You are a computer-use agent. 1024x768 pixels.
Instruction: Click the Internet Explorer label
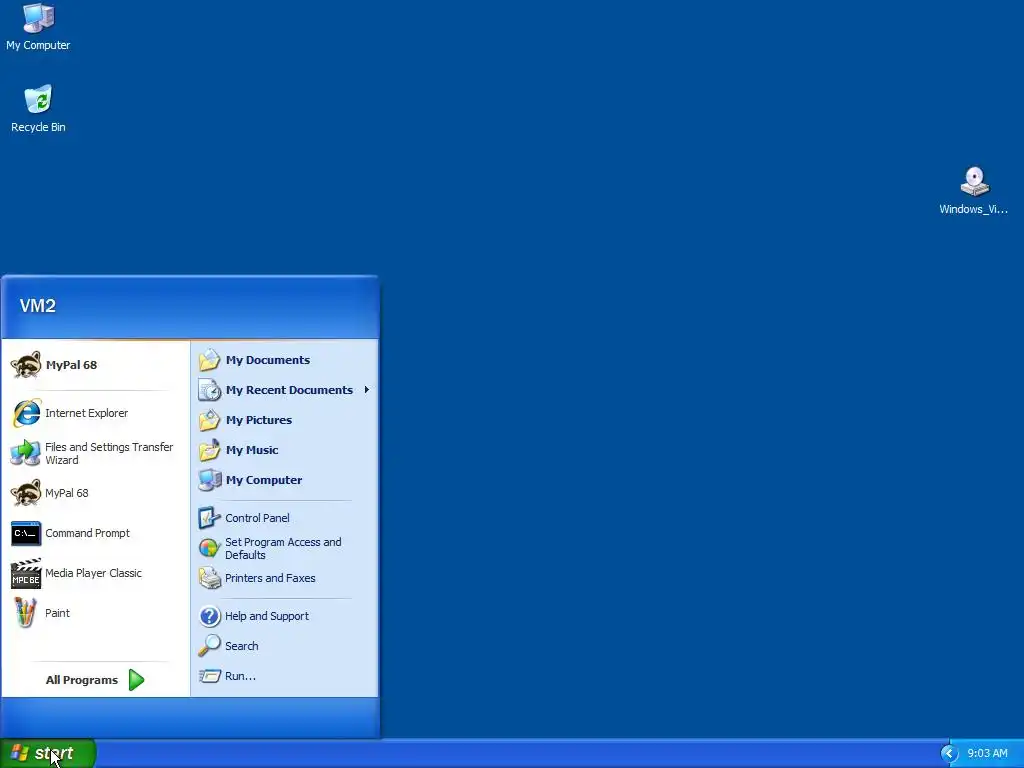[86, 413]
